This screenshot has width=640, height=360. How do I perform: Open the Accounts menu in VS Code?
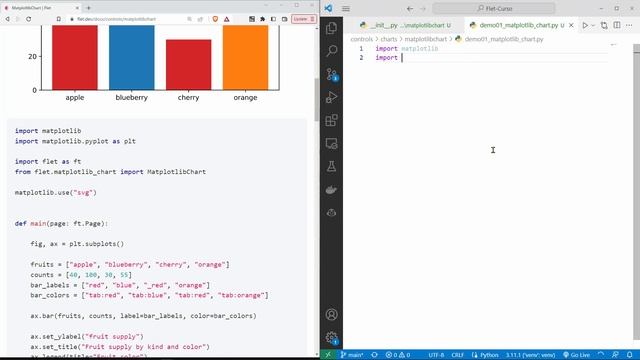coord(331,314)
